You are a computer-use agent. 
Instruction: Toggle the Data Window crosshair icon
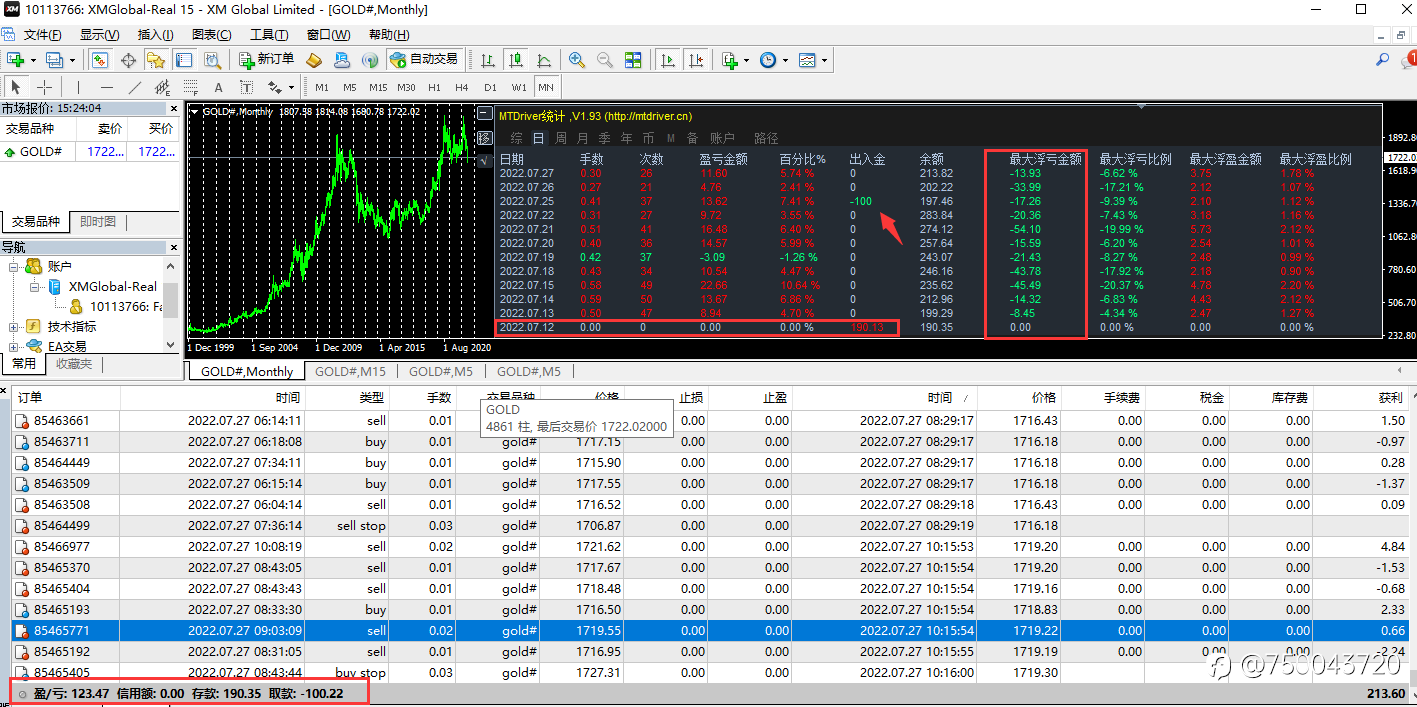128,60
